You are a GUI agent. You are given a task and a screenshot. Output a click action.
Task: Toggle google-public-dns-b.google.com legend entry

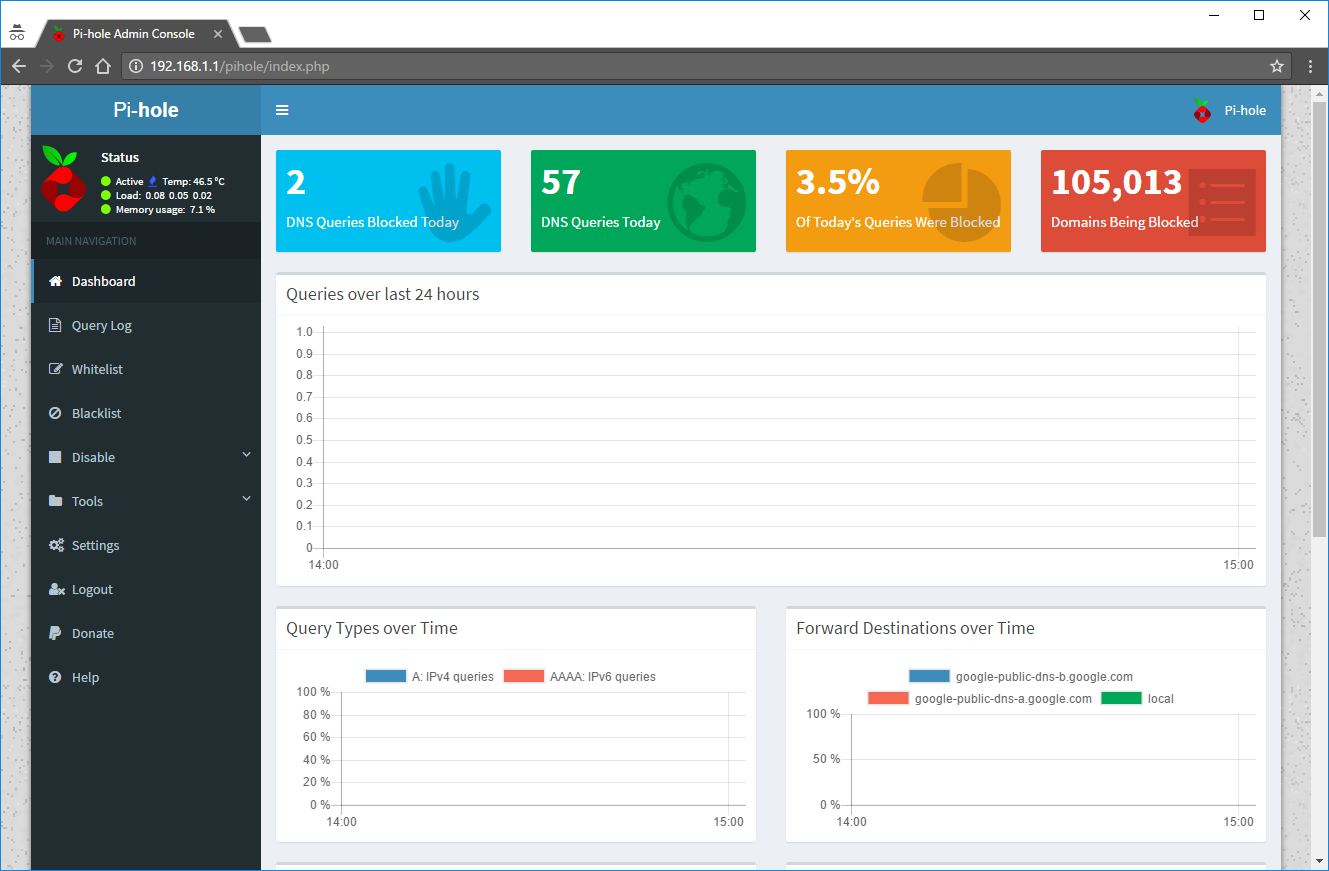pos(1021,677)
